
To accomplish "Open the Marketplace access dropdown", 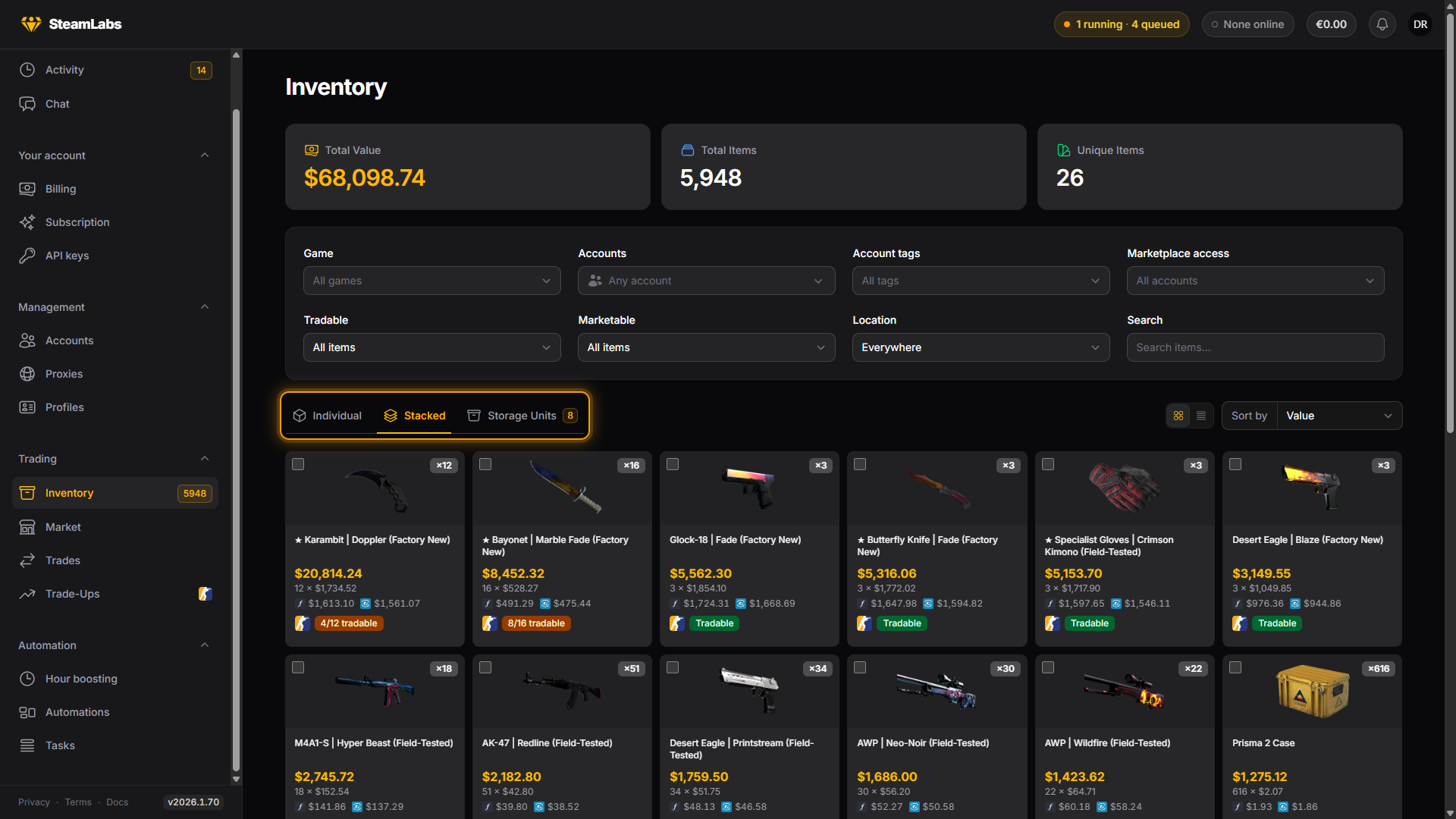I will (1256, 281).
